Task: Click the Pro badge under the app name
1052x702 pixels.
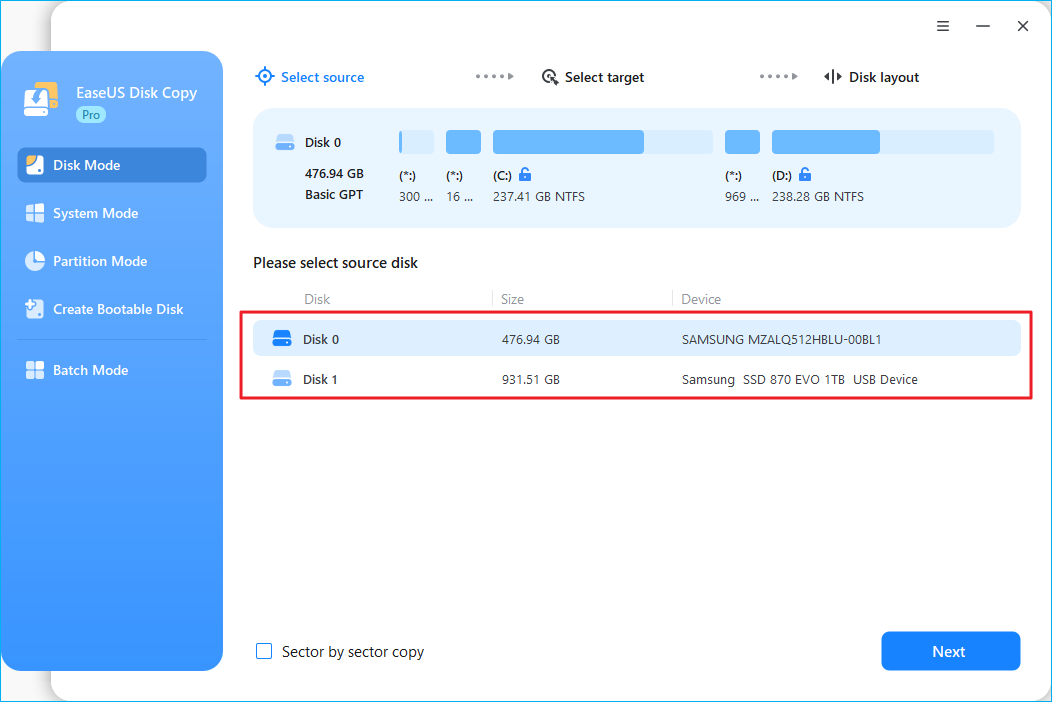Action: 91,115
